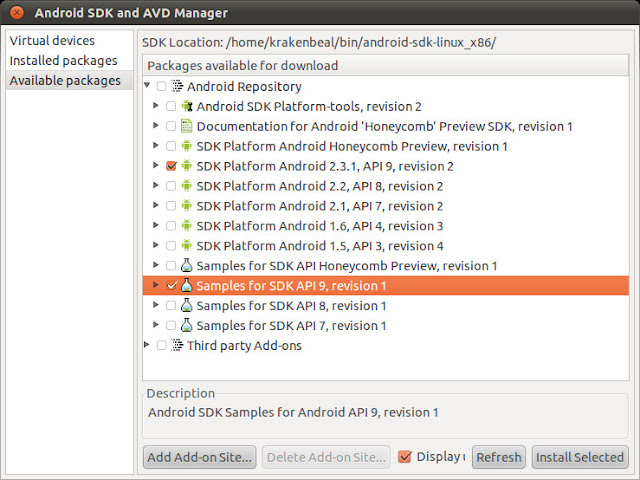Click the Android 1.5 API 3 android icon
The image size is (640, 480).
pyautogui.click(x=187, y=246)
